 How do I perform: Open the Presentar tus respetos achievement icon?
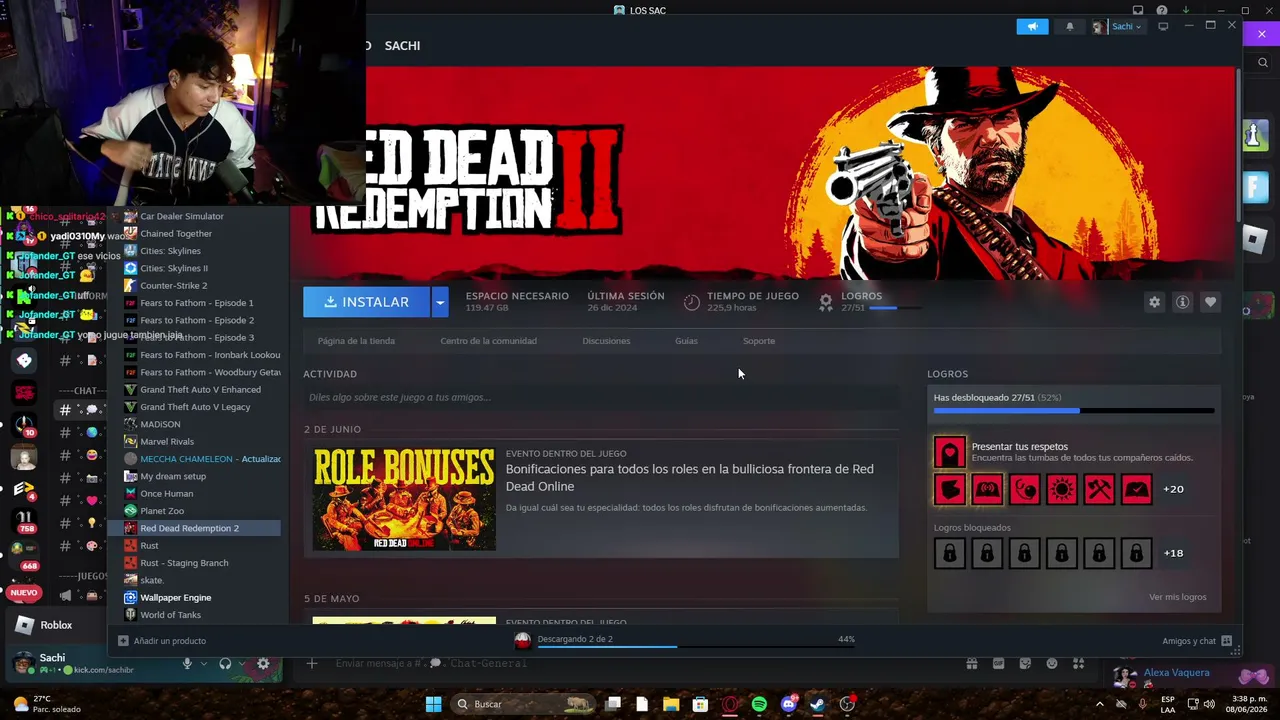(949, 452)
